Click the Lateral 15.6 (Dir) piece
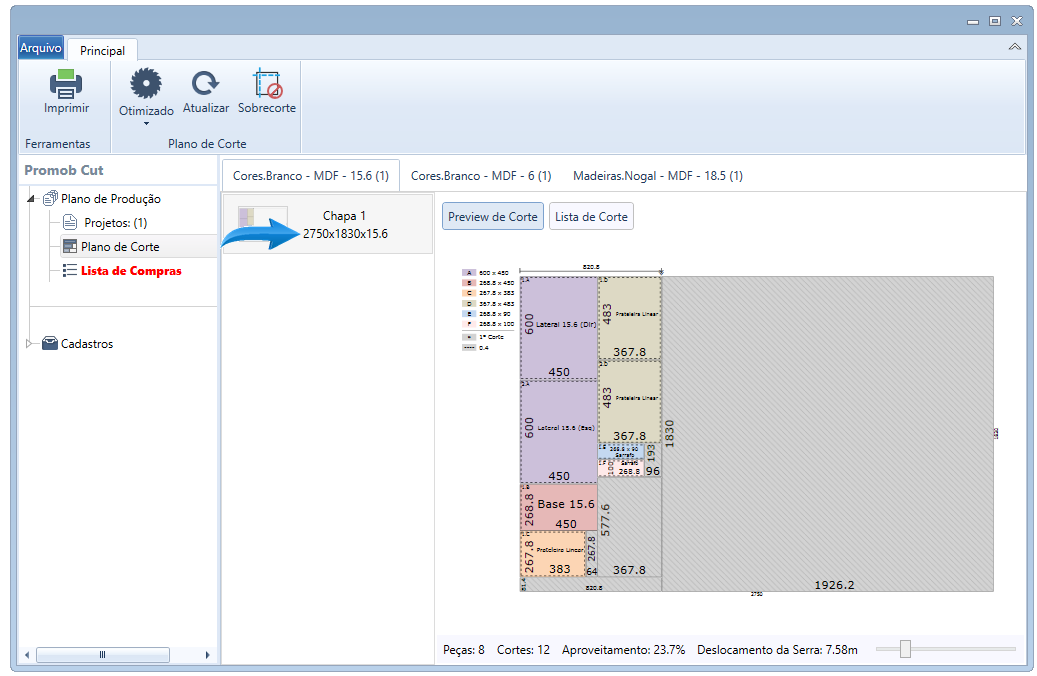This screenshot has height=676, width=1037. pos(559,328)
